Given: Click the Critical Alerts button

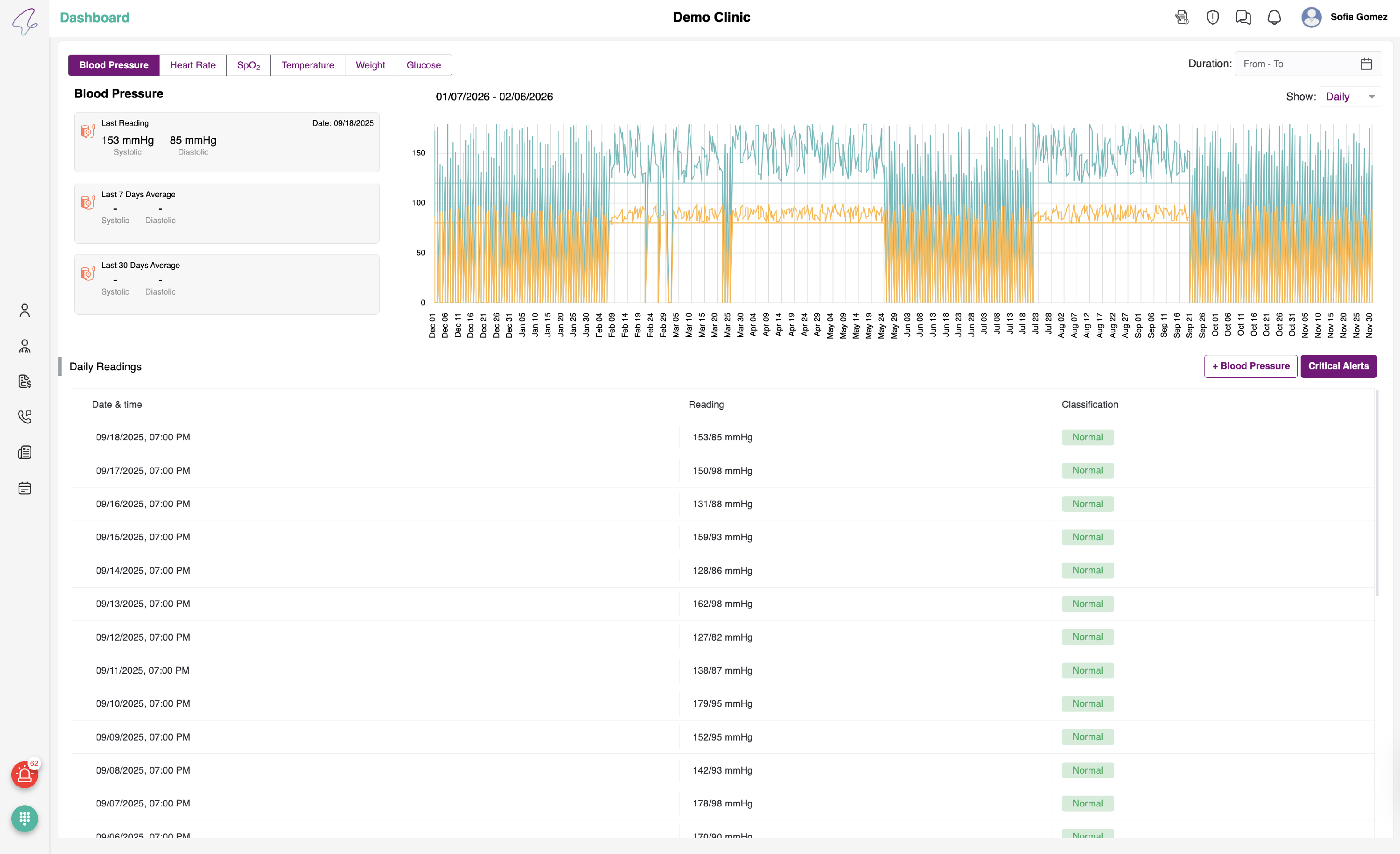Looking at the screenshot, I should (1338, 366).
